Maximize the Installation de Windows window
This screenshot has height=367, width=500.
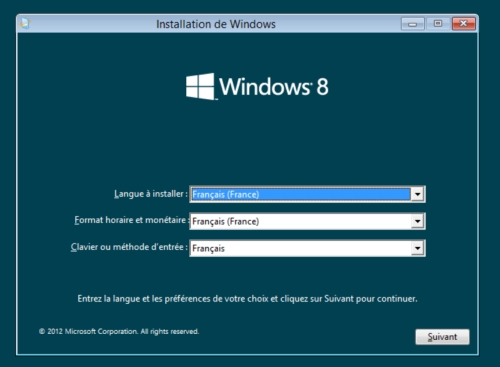tap(438, 24)
